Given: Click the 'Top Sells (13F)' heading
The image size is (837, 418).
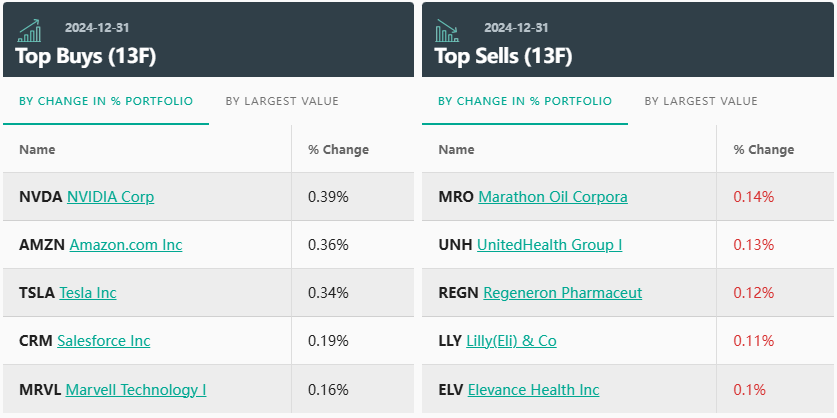Looking at the screenshot, I should point(503,56).
